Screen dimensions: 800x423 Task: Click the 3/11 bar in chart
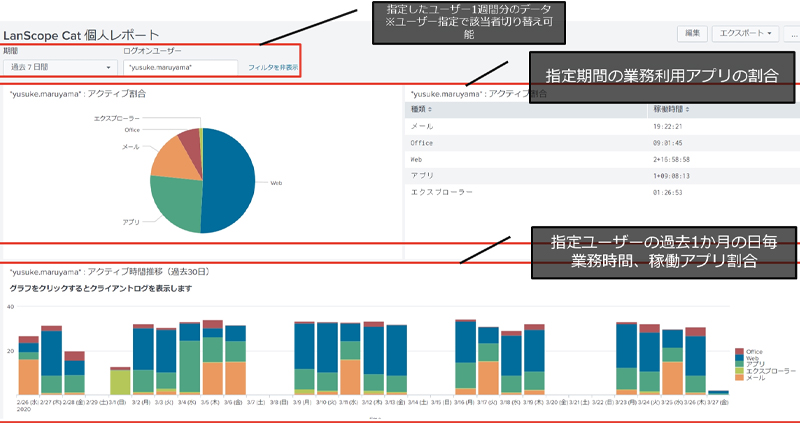350,359
